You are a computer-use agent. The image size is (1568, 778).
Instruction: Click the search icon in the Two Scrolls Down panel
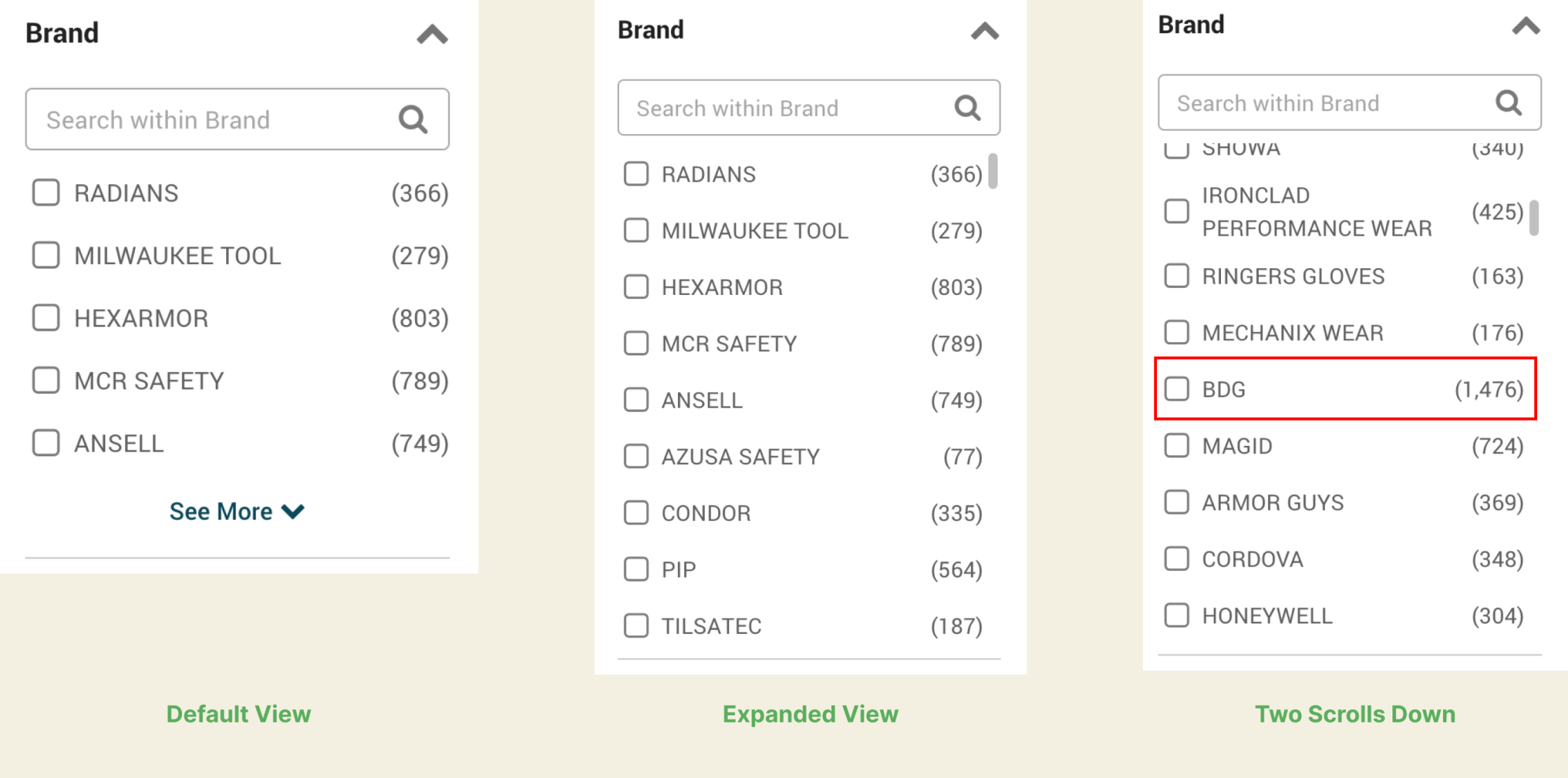[x=1509, y=103]
